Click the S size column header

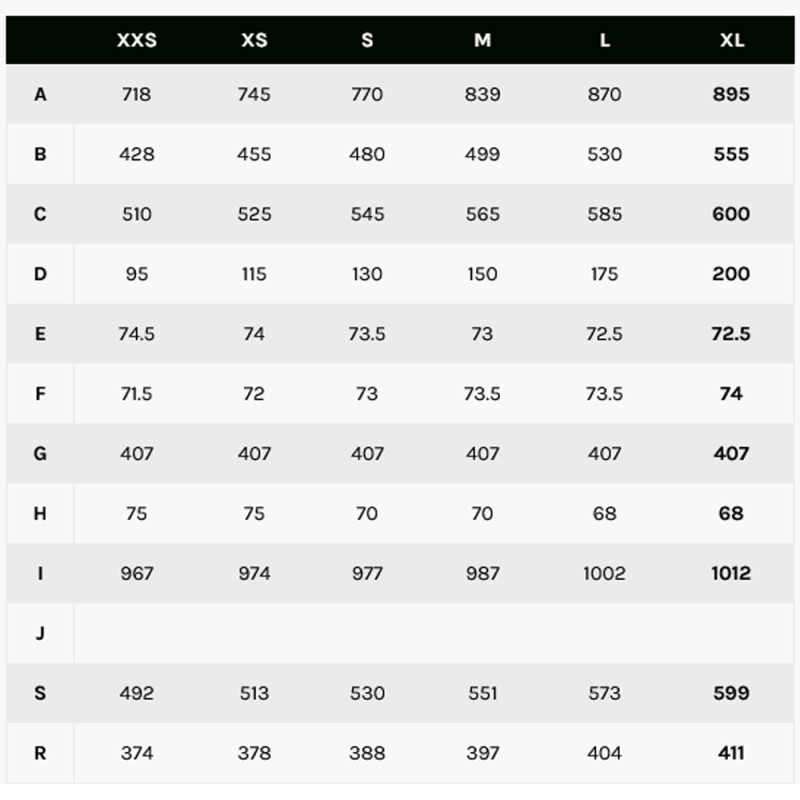[x=367, y=41]
